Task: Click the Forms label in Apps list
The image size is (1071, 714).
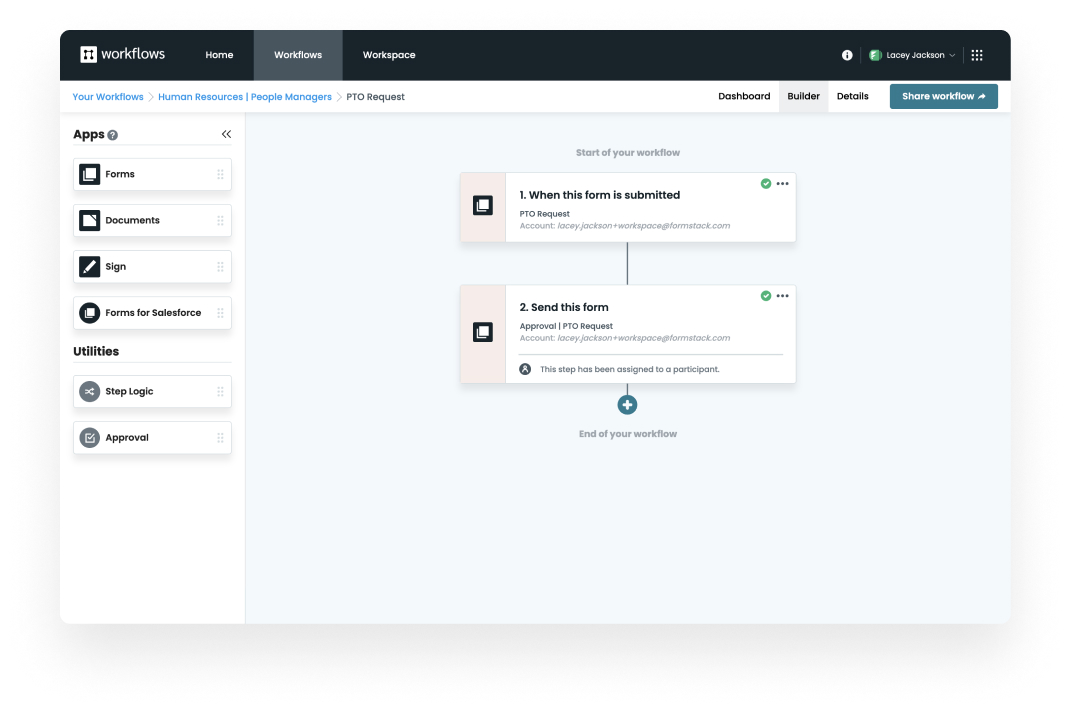Action: [120, 174]
